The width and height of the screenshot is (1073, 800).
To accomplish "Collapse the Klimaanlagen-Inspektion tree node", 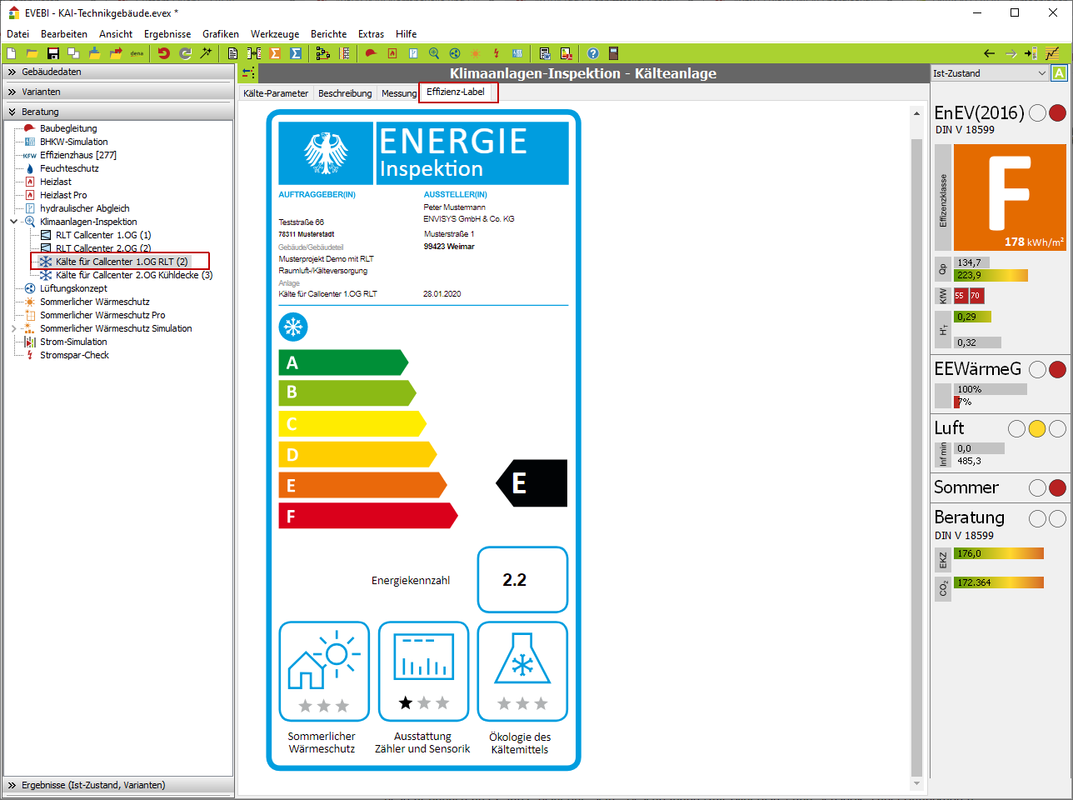I will pos(14,222).
